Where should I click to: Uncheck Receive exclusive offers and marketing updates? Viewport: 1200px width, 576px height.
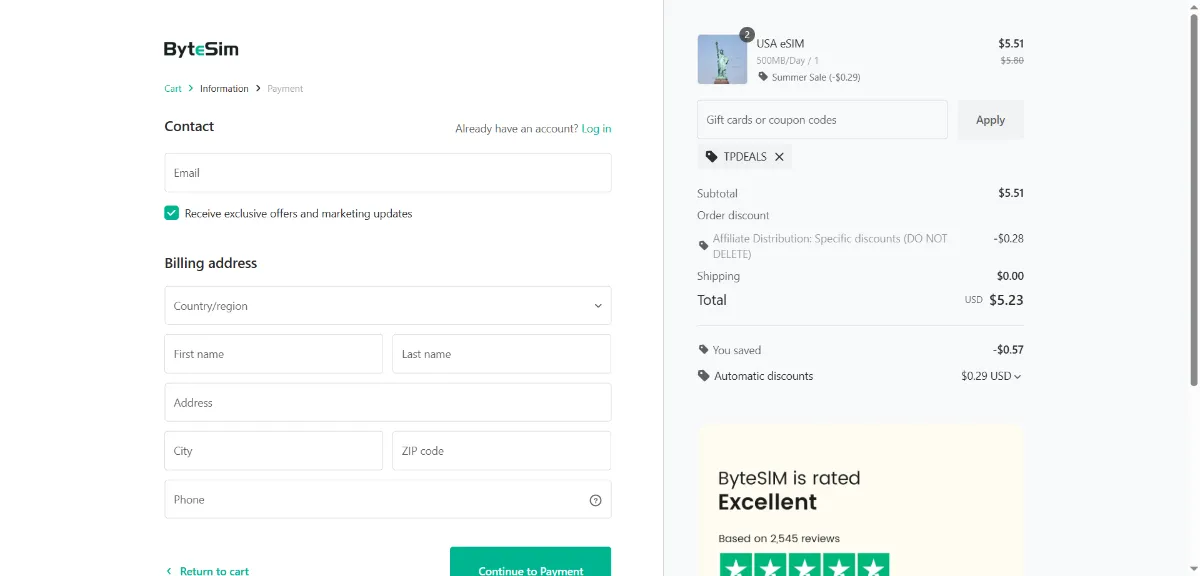(172, 213)
